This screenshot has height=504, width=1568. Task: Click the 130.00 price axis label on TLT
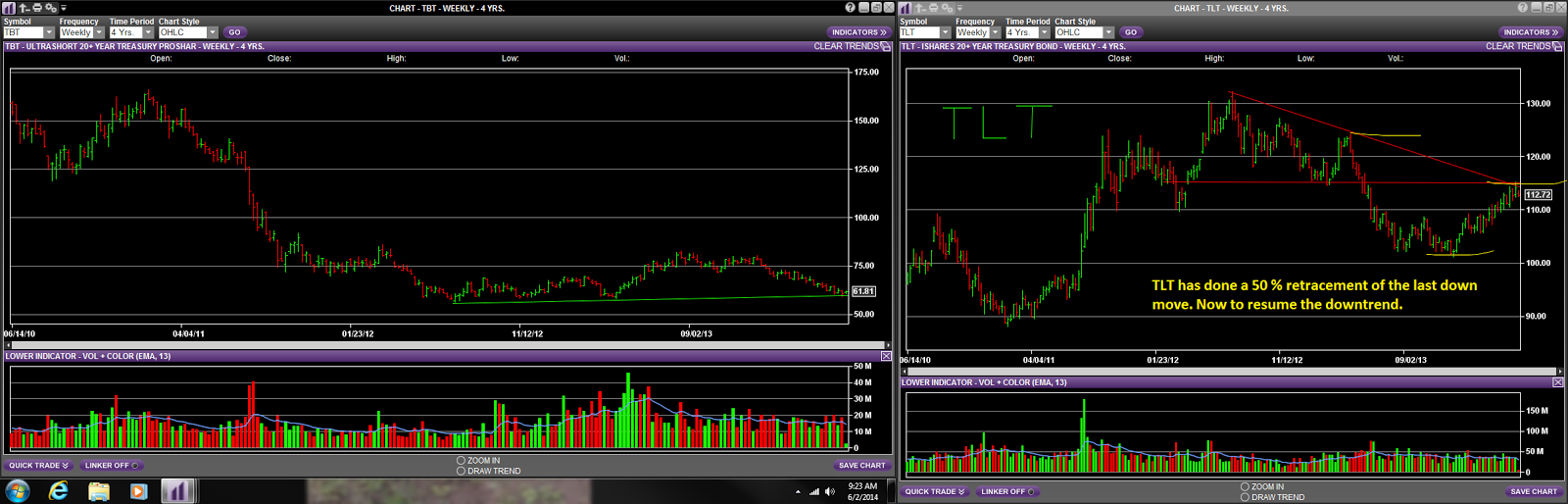[x=1539, y=103]
